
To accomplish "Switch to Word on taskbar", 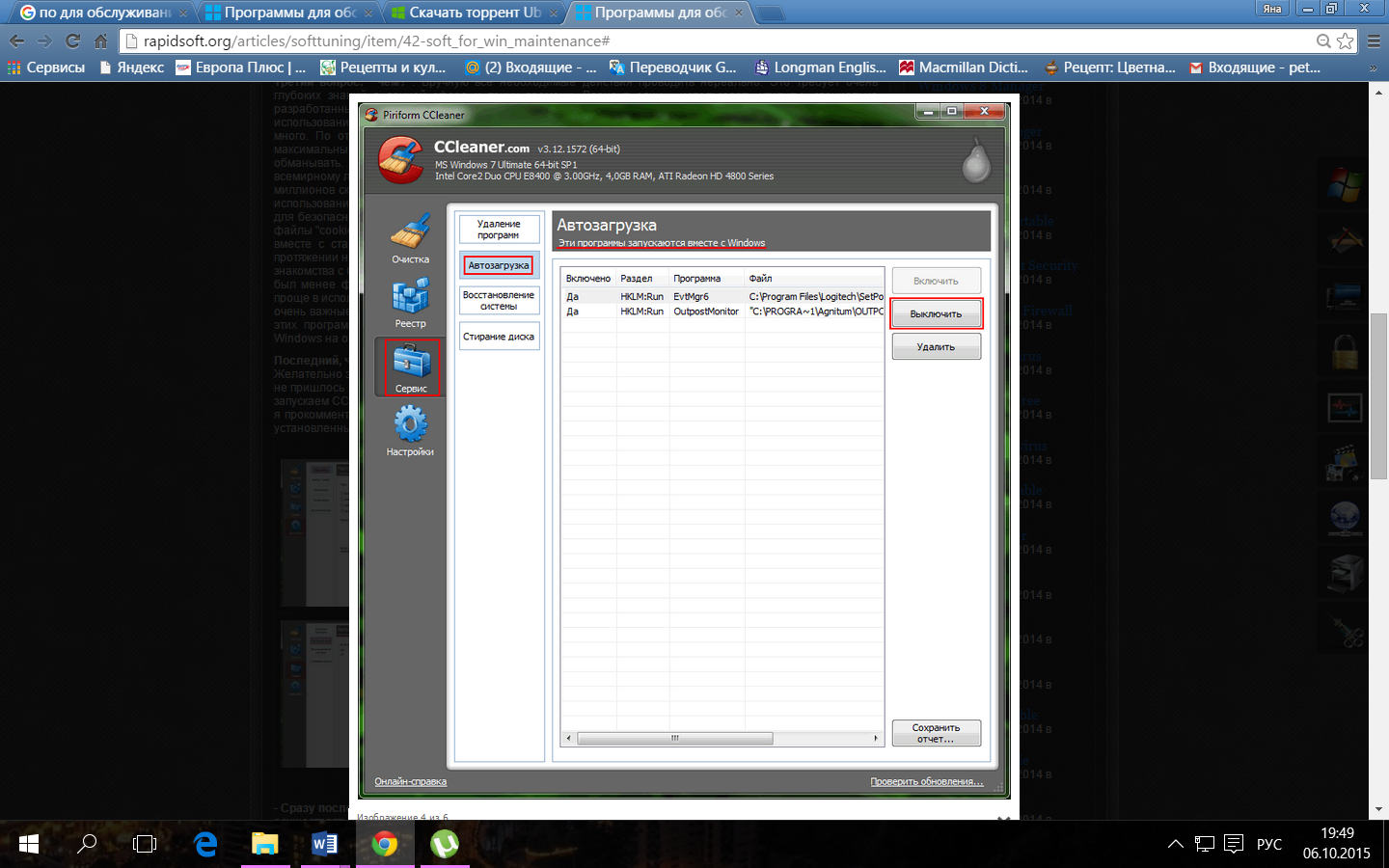I will pyautogui.click(x=325, y=844).
